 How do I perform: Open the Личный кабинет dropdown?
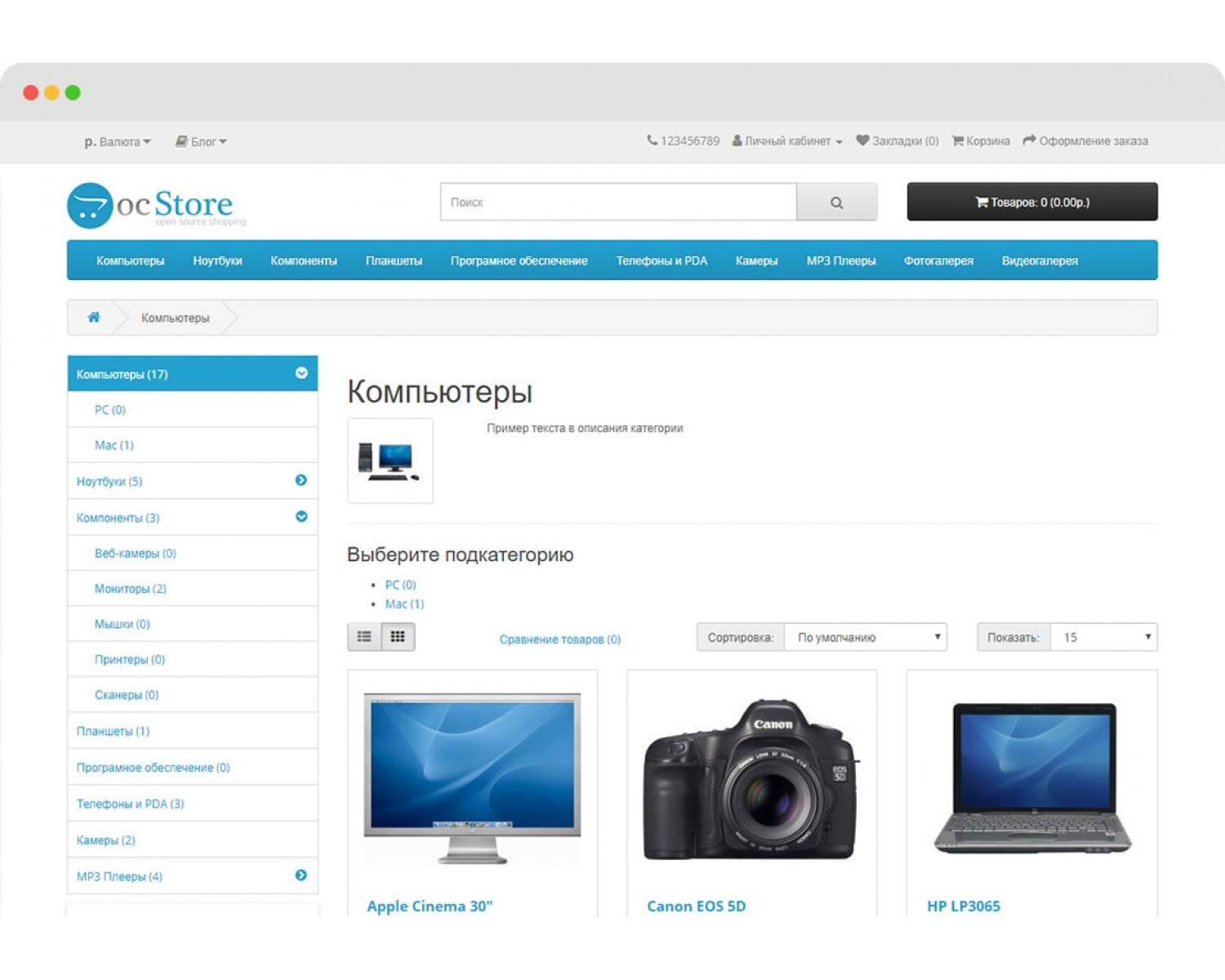pos(786,140)
